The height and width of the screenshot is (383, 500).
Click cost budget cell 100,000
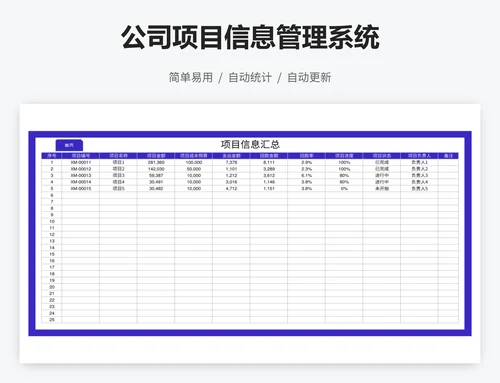point(194,162)
